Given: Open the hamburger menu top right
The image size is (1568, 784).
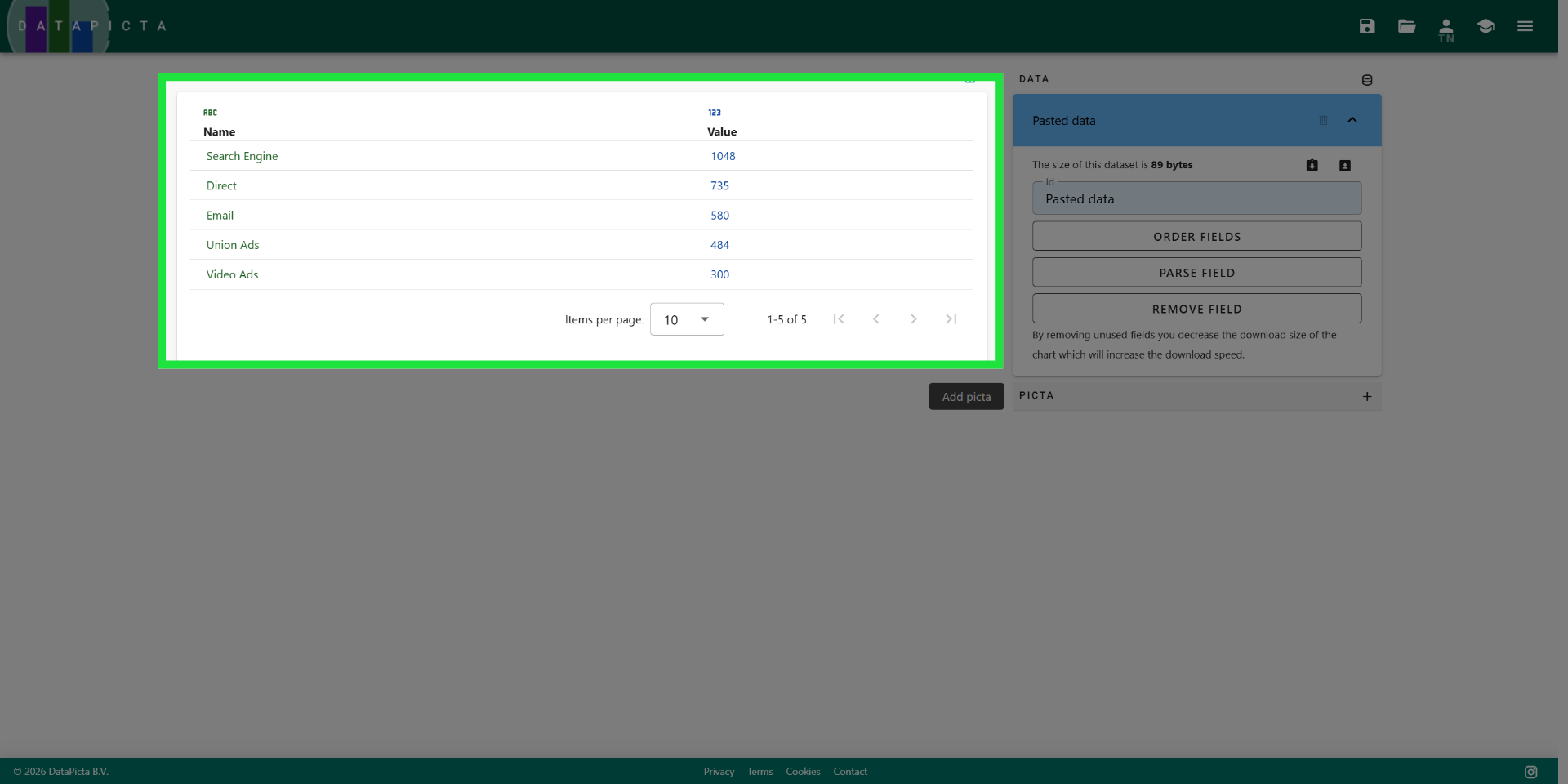Looking at the screenshot, I should (x=1525, y=26).
